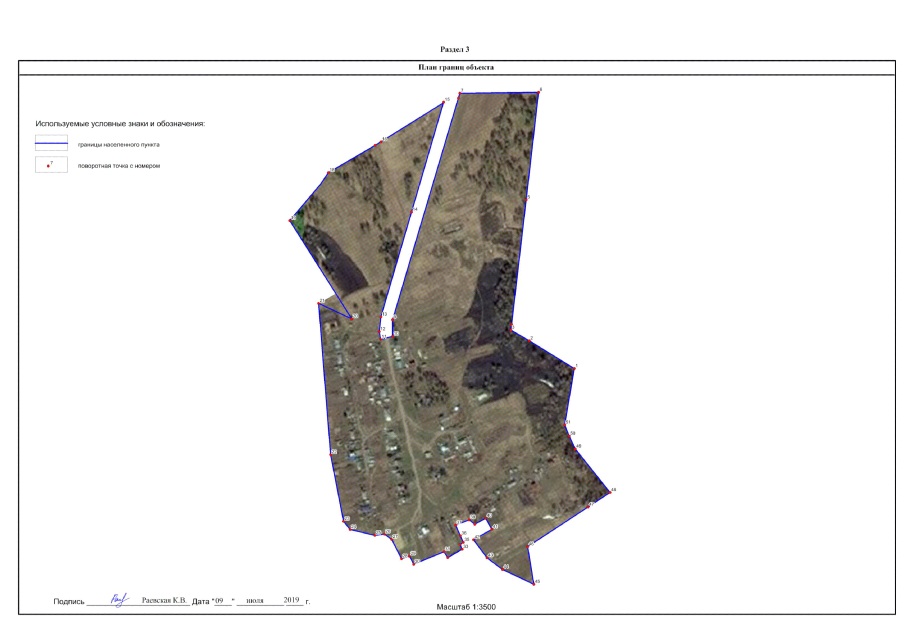
Task: Click turning point 48 on the eastern corner
Action: pos(609,492)
